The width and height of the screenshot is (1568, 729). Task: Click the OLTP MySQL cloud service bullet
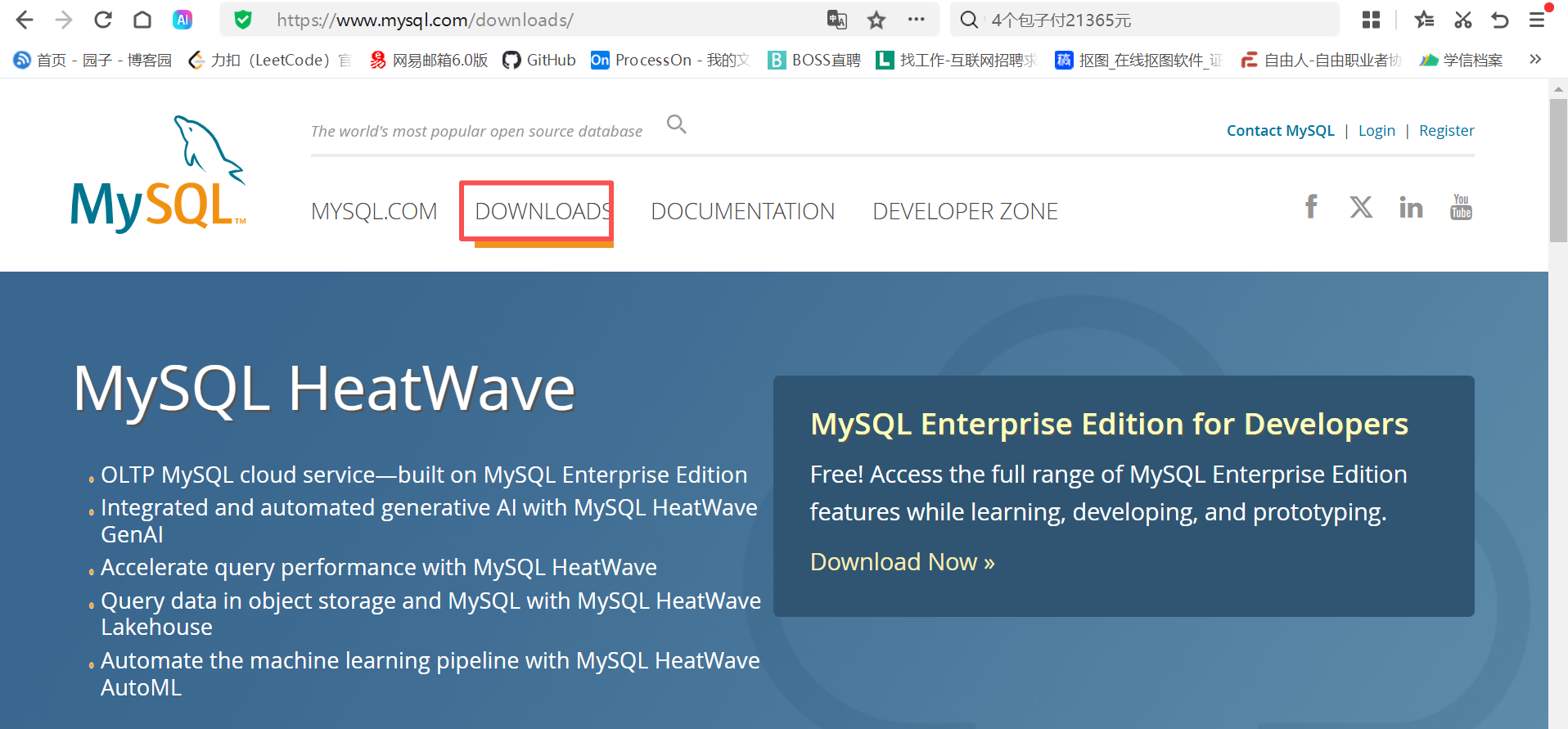424,475
